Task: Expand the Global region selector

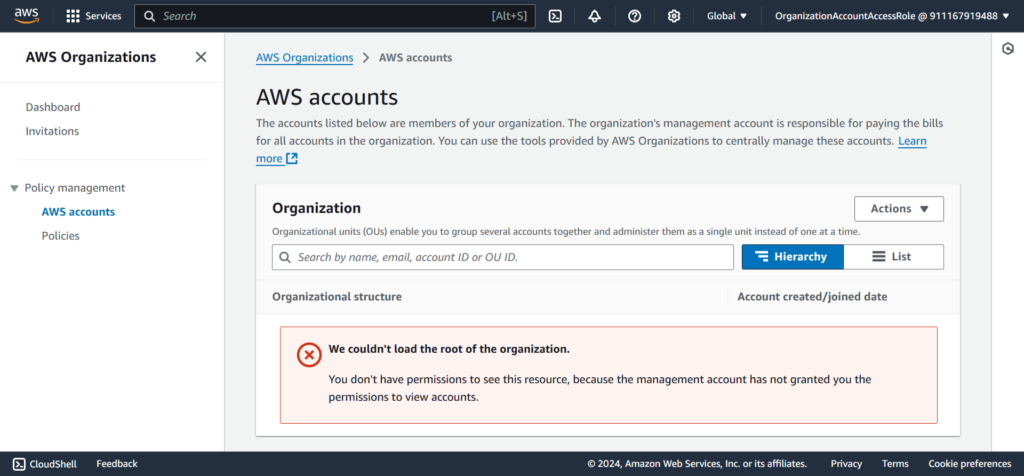Action: [x=727, y=16]
